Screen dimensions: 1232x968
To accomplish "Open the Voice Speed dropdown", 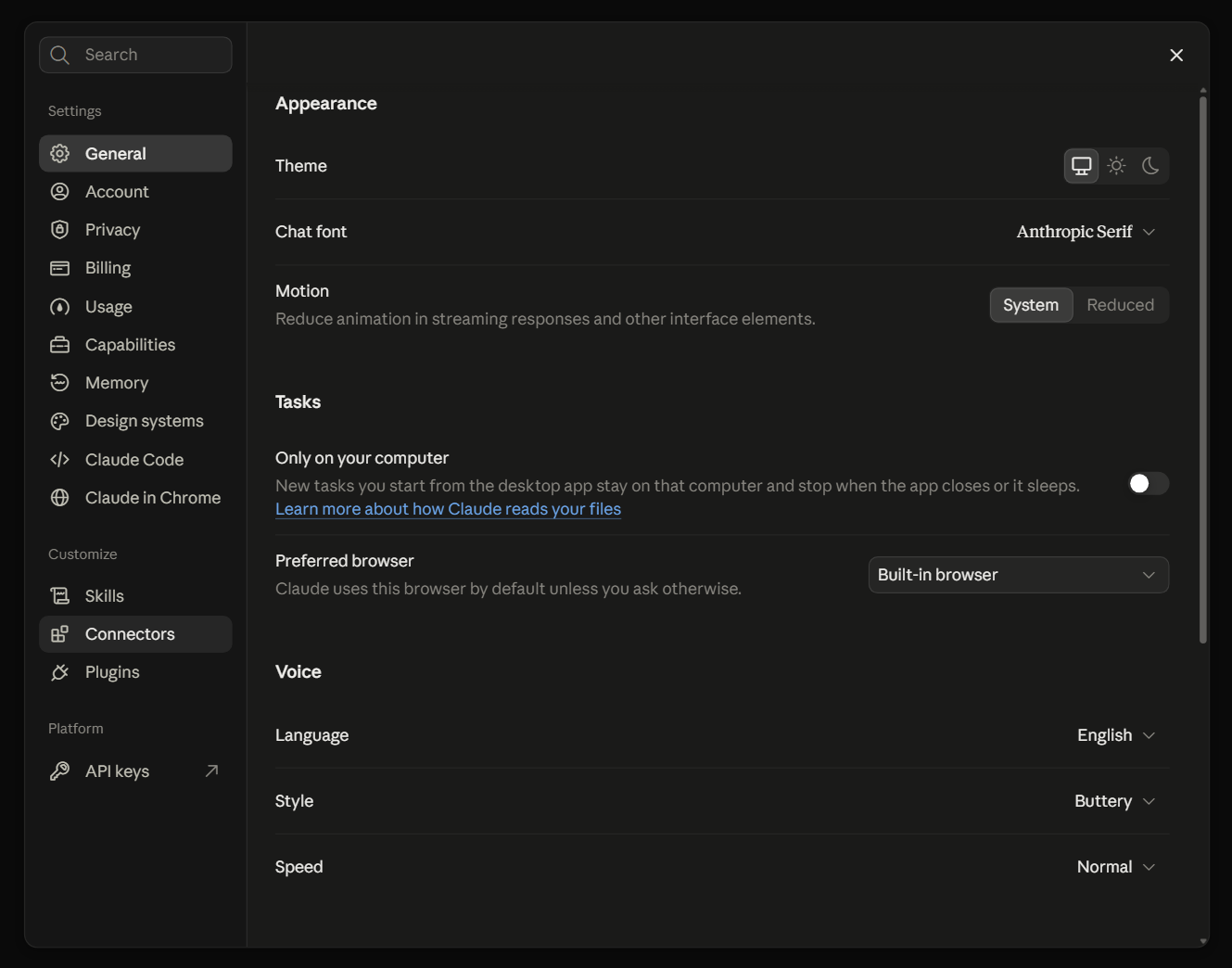I will click(1116, 867).
